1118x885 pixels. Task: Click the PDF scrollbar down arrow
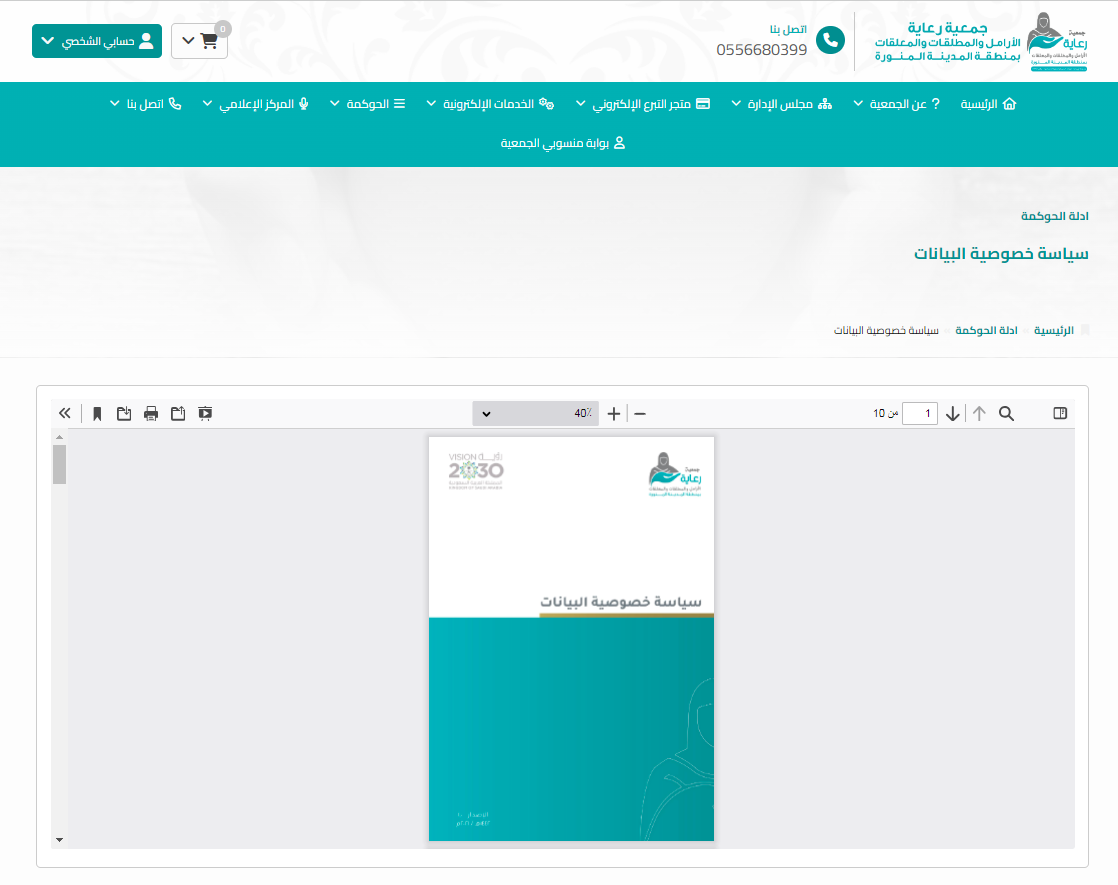(x=60, y=840)
